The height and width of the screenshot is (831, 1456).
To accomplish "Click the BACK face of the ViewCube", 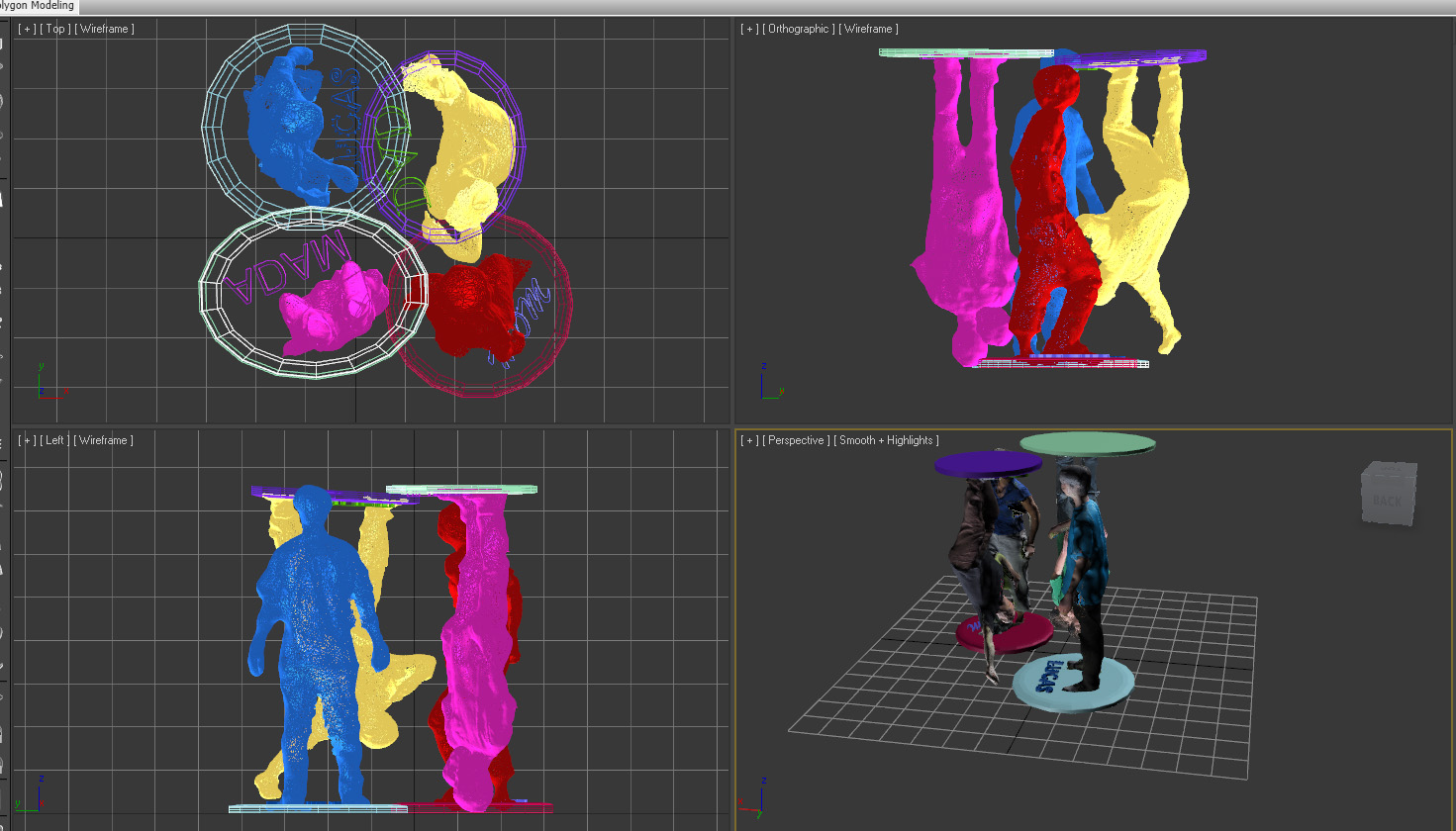I will tap(1387, 500).
